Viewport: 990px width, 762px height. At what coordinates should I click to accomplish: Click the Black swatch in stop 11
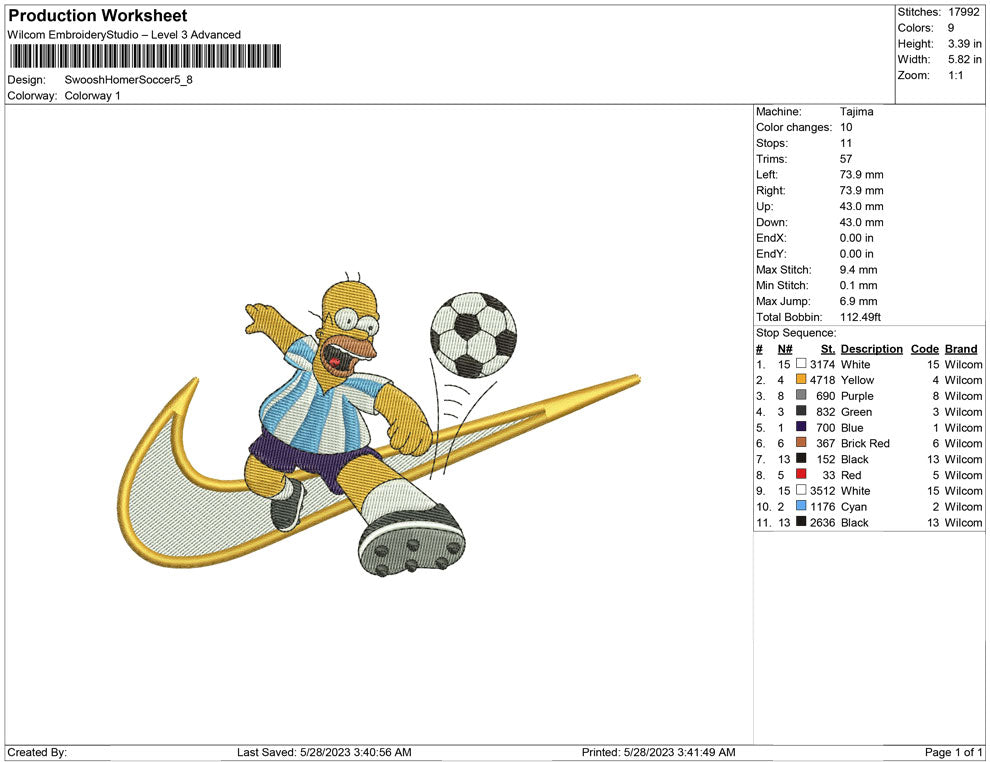pos(801,521)
